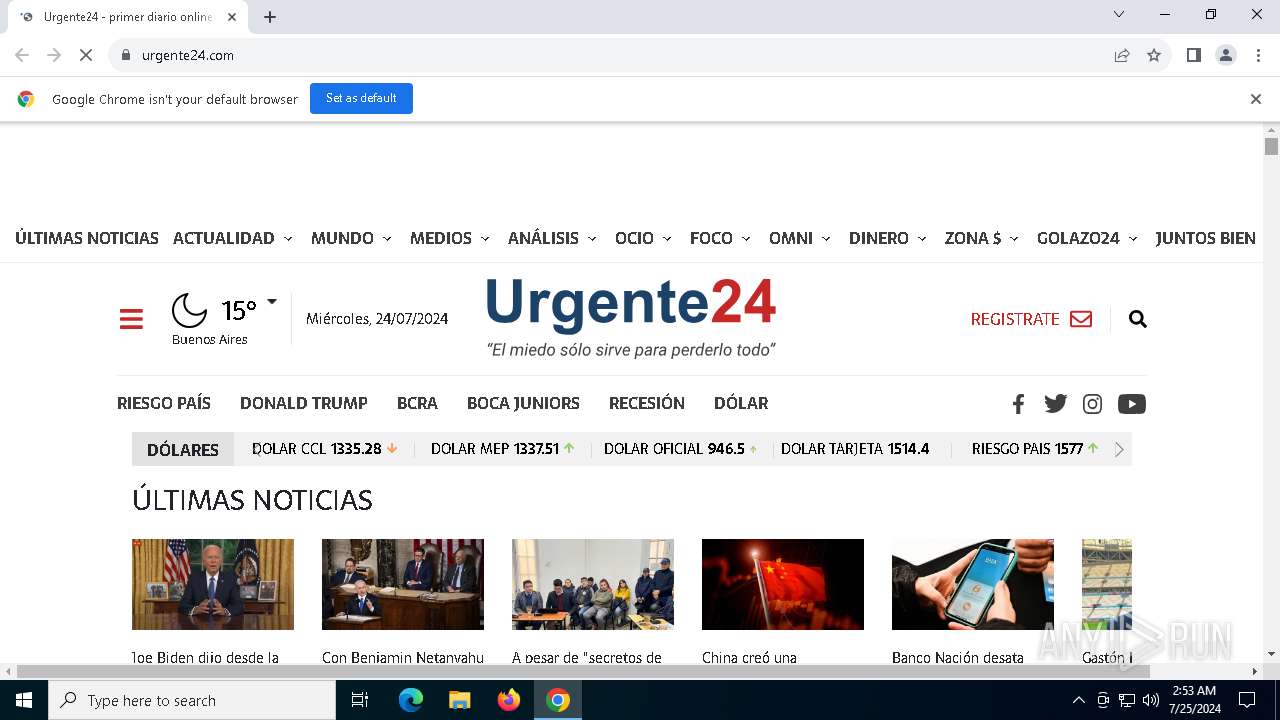The width and height of the screenshot is (1280, 720).
Task: Open the notification center icon
Action: coord(1247,700)
